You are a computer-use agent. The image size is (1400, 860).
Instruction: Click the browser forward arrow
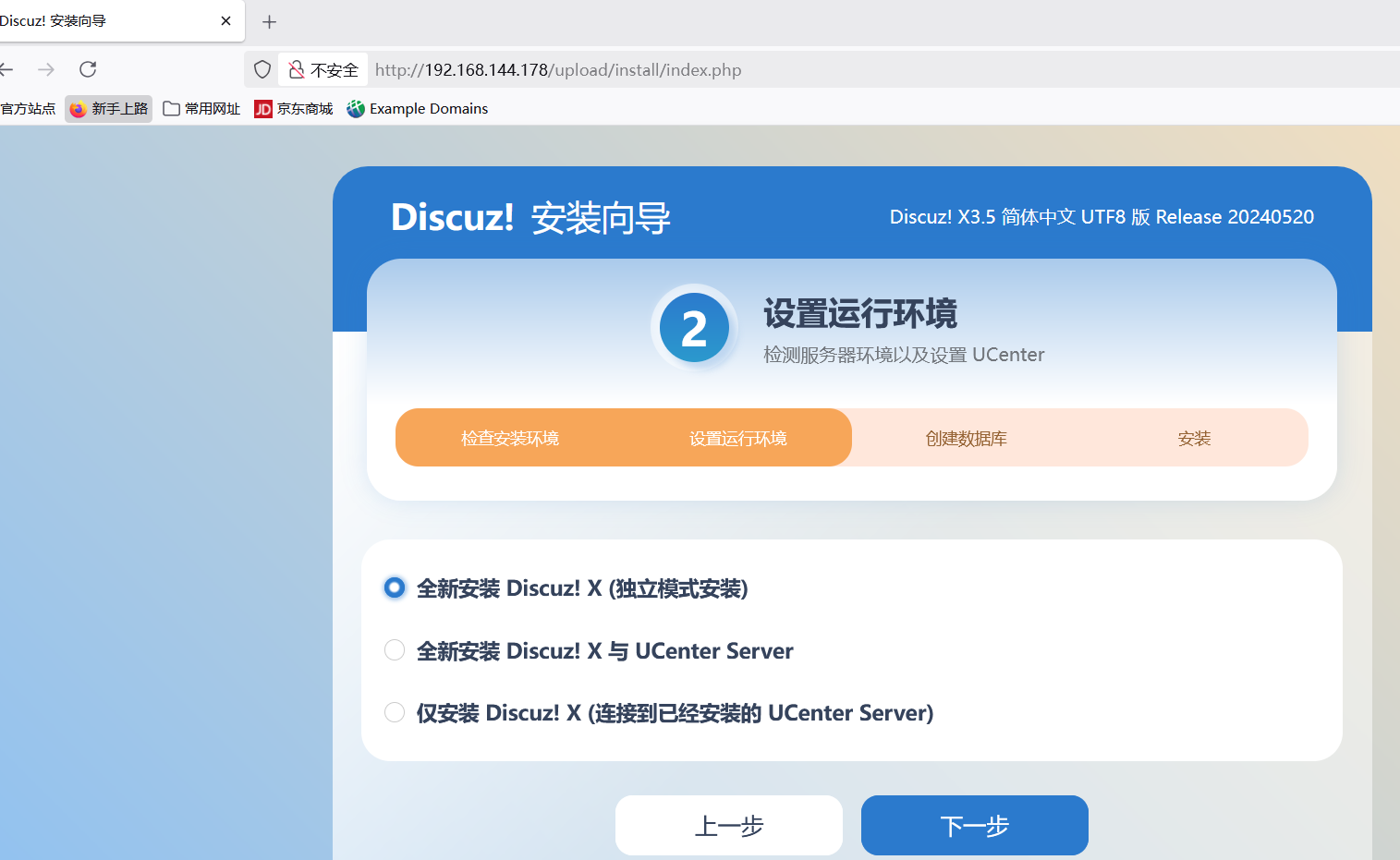coord(46,69)
